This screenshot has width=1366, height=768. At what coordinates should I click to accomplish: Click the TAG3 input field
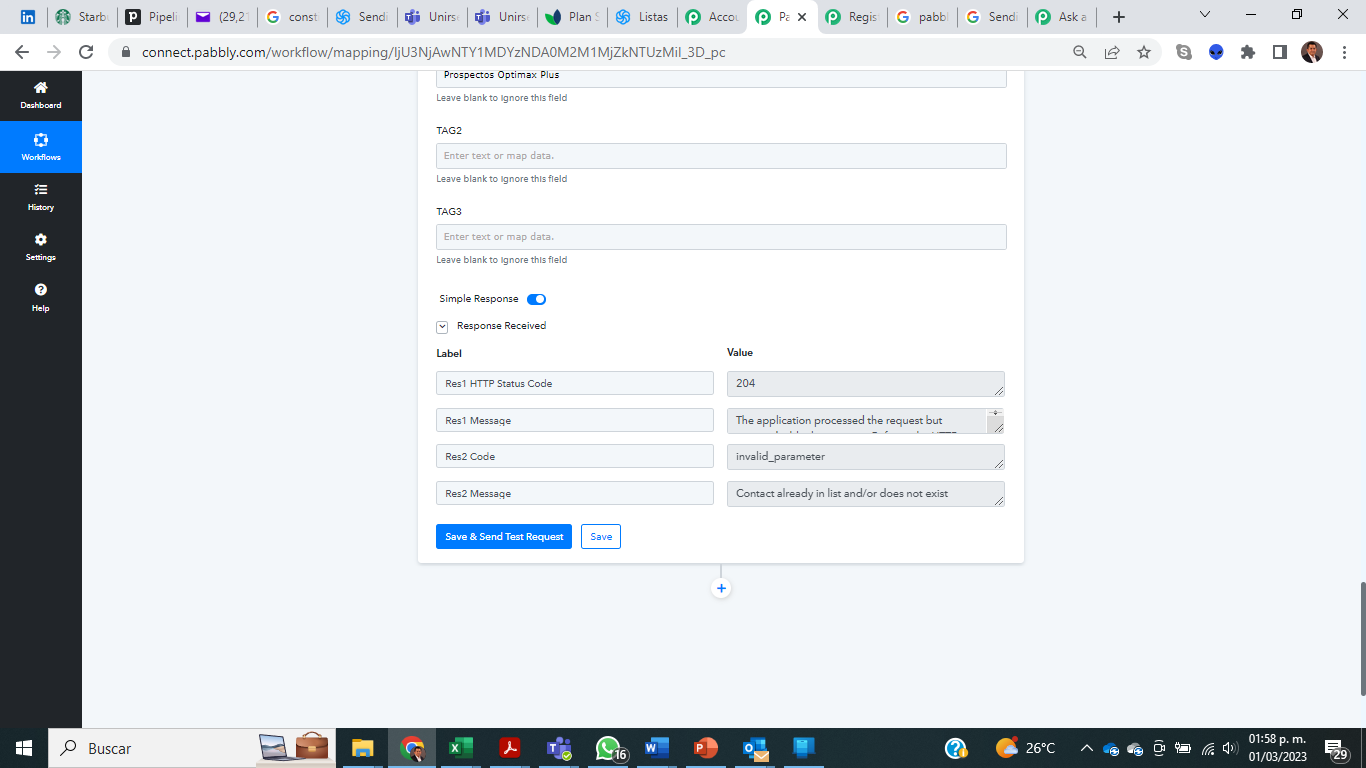pyautogui.click(x=721, y=237)
